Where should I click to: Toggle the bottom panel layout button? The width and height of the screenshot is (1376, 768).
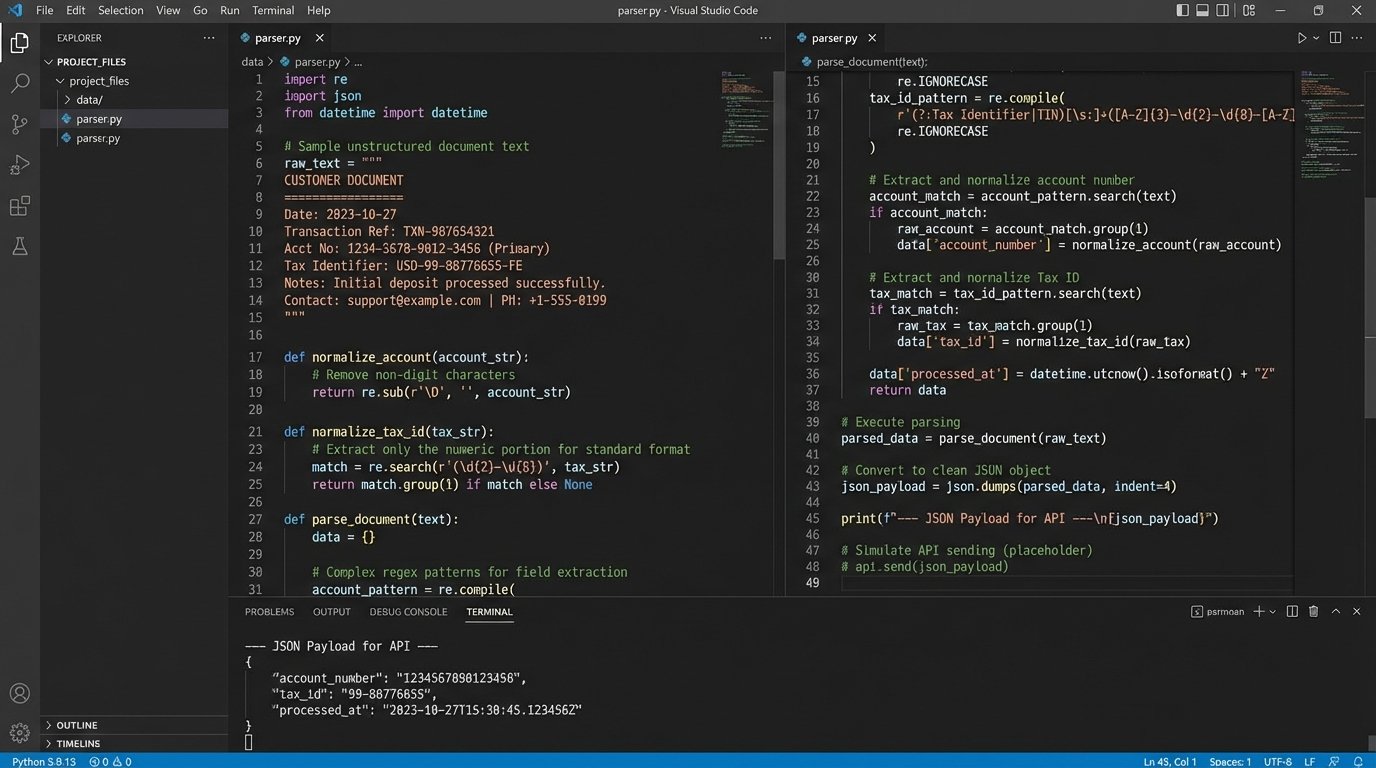(1204, 11)
